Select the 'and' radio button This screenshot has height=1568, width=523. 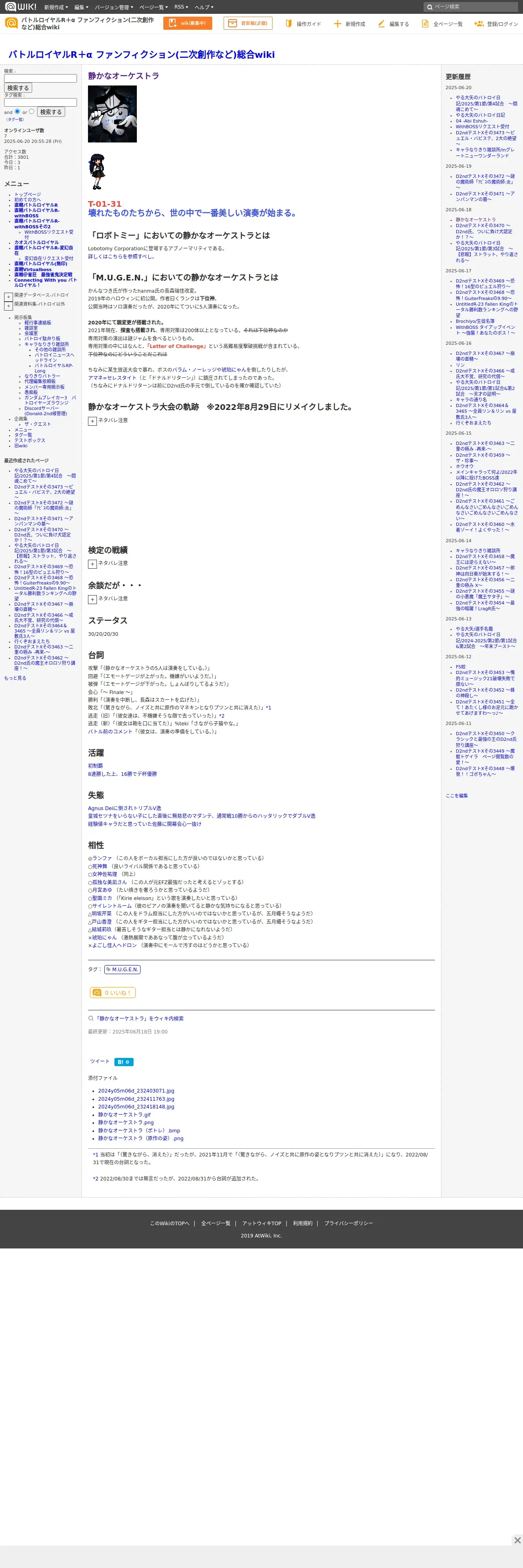point(17,112)
